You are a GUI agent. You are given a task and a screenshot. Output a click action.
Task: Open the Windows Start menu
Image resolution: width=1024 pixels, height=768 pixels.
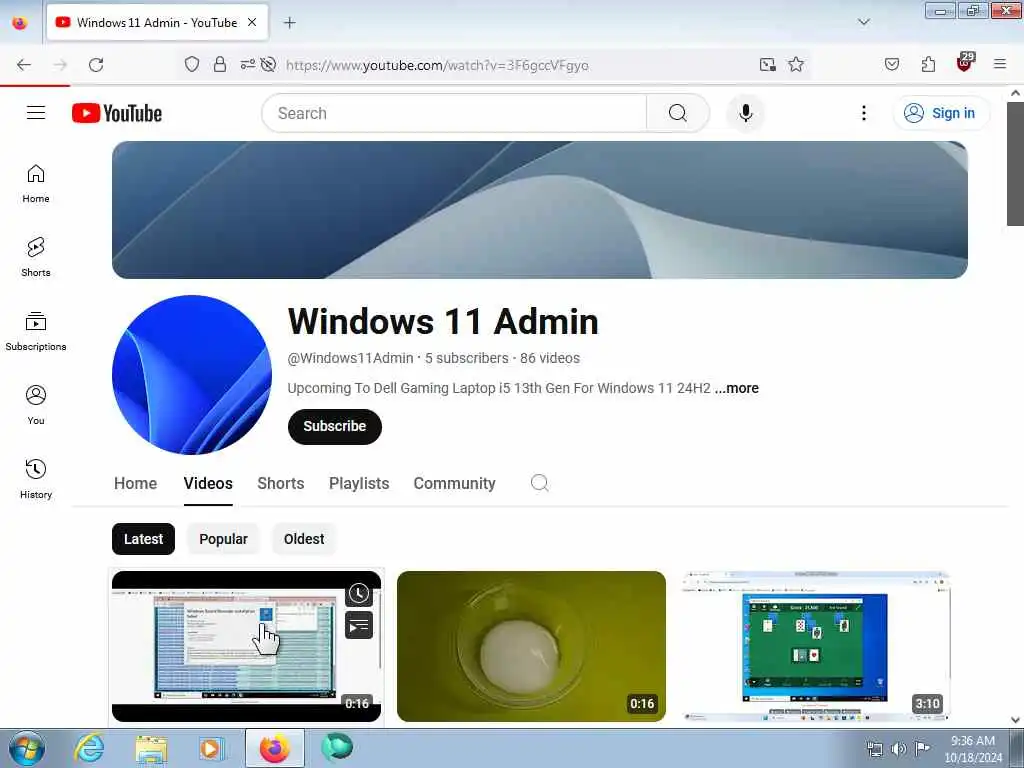(x=27, y=748)
